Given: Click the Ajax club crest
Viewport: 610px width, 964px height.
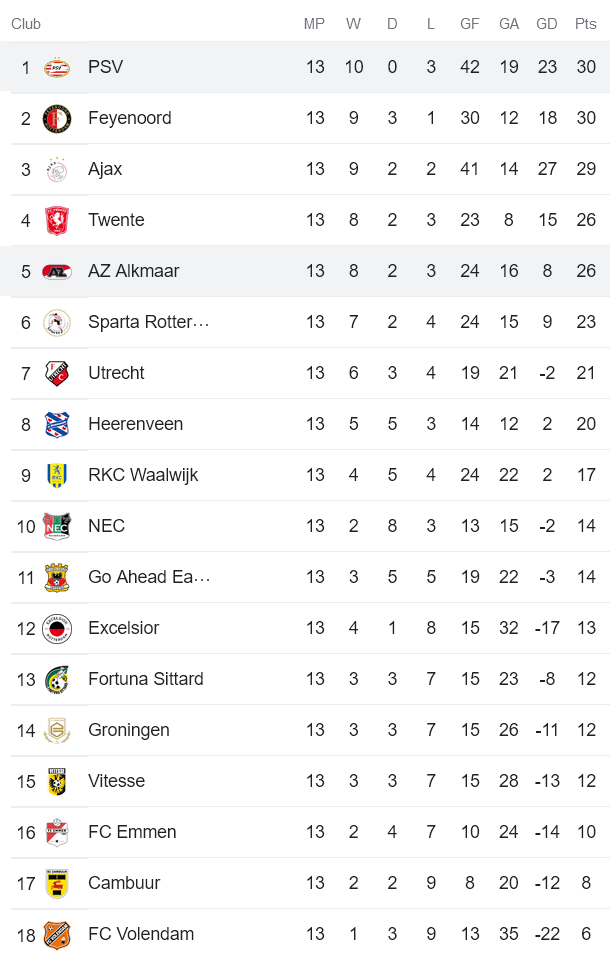Looking at the screenshot, I should pos(57,170).
